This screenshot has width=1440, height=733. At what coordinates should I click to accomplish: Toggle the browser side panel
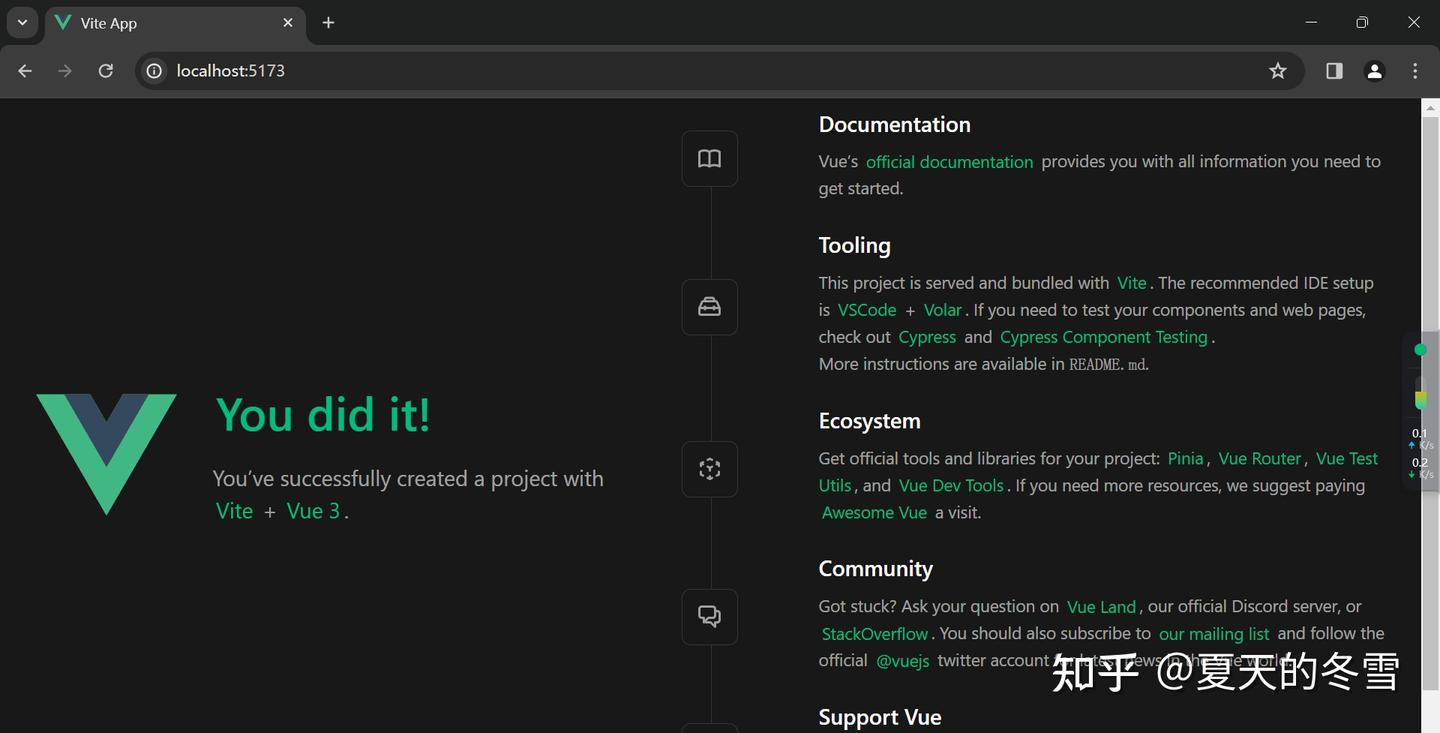1334,71
